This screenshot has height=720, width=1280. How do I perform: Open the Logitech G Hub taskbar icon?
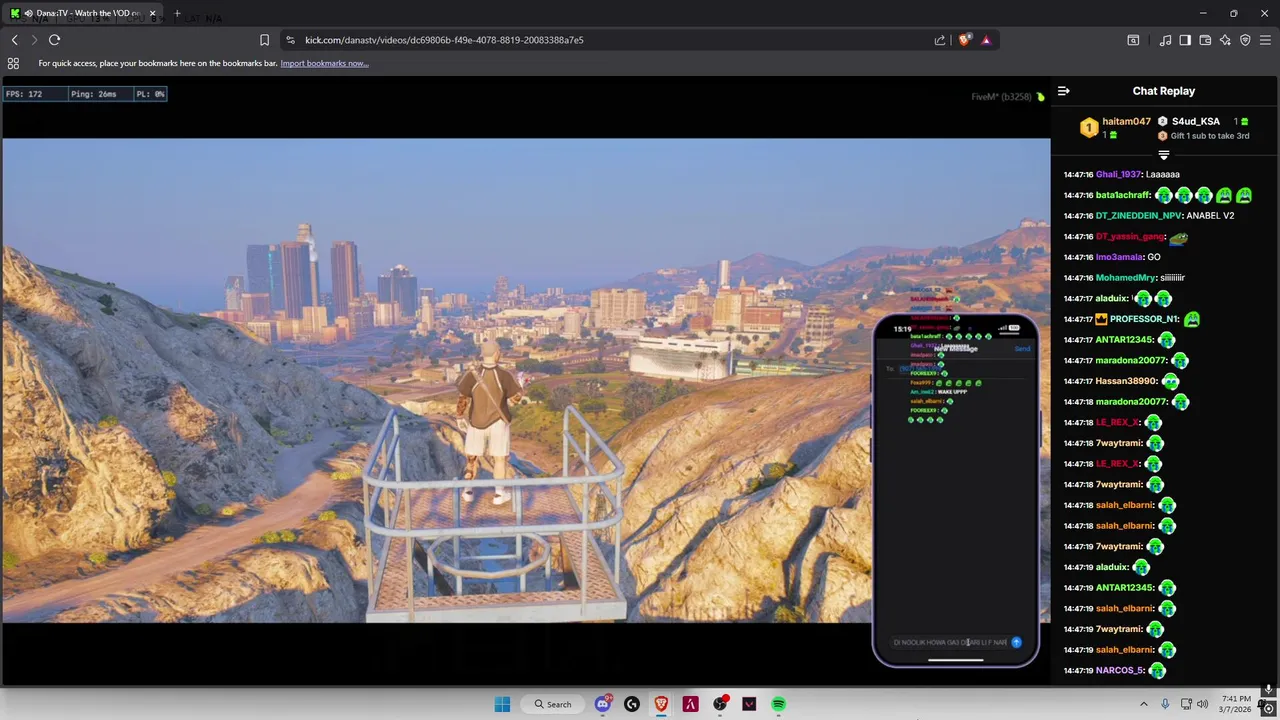click(632, 704)
